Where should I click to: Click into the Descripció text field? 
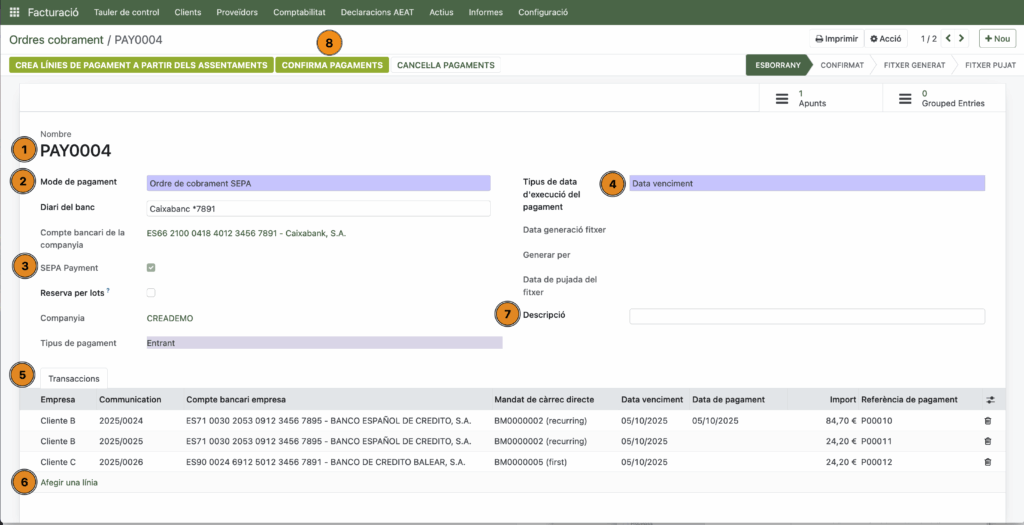point(806,316)
